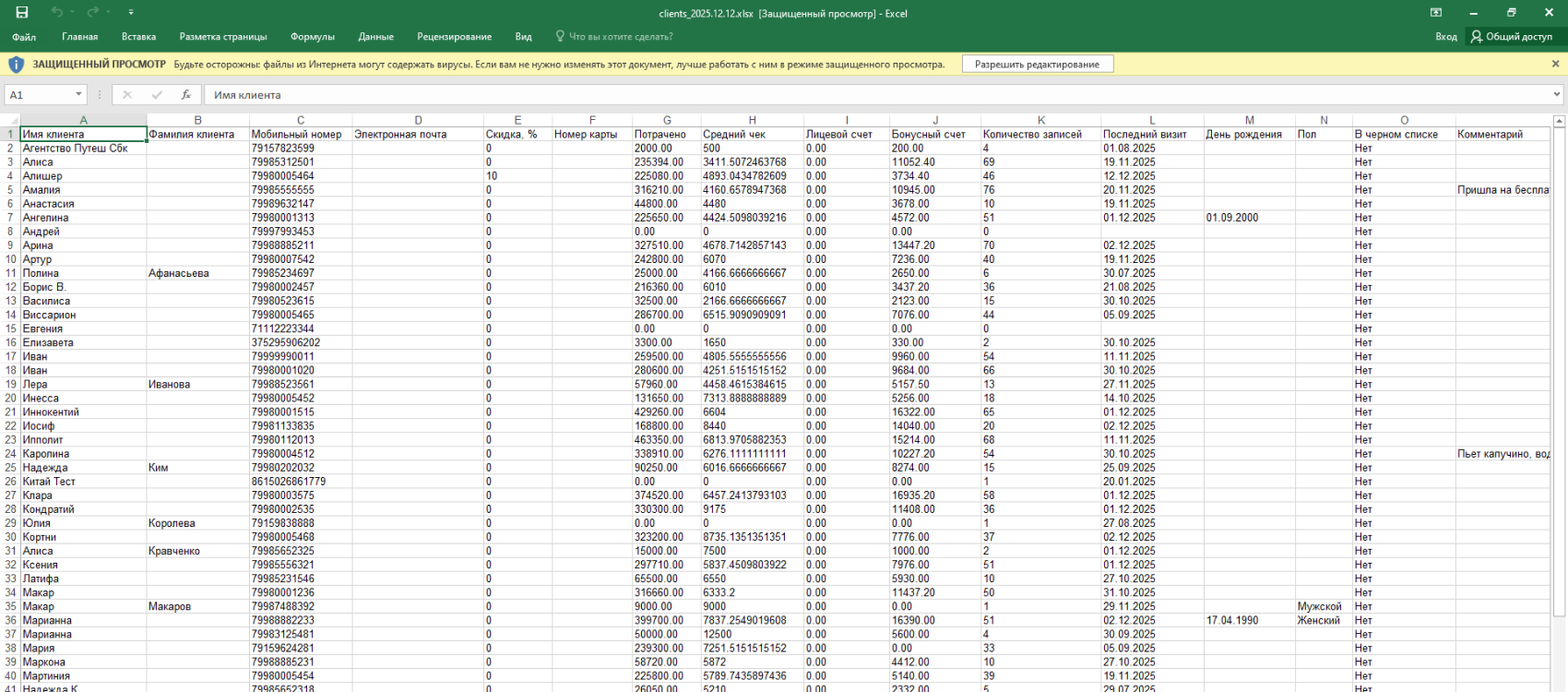Click the Redo arrow icon

[x=92, y=13]
